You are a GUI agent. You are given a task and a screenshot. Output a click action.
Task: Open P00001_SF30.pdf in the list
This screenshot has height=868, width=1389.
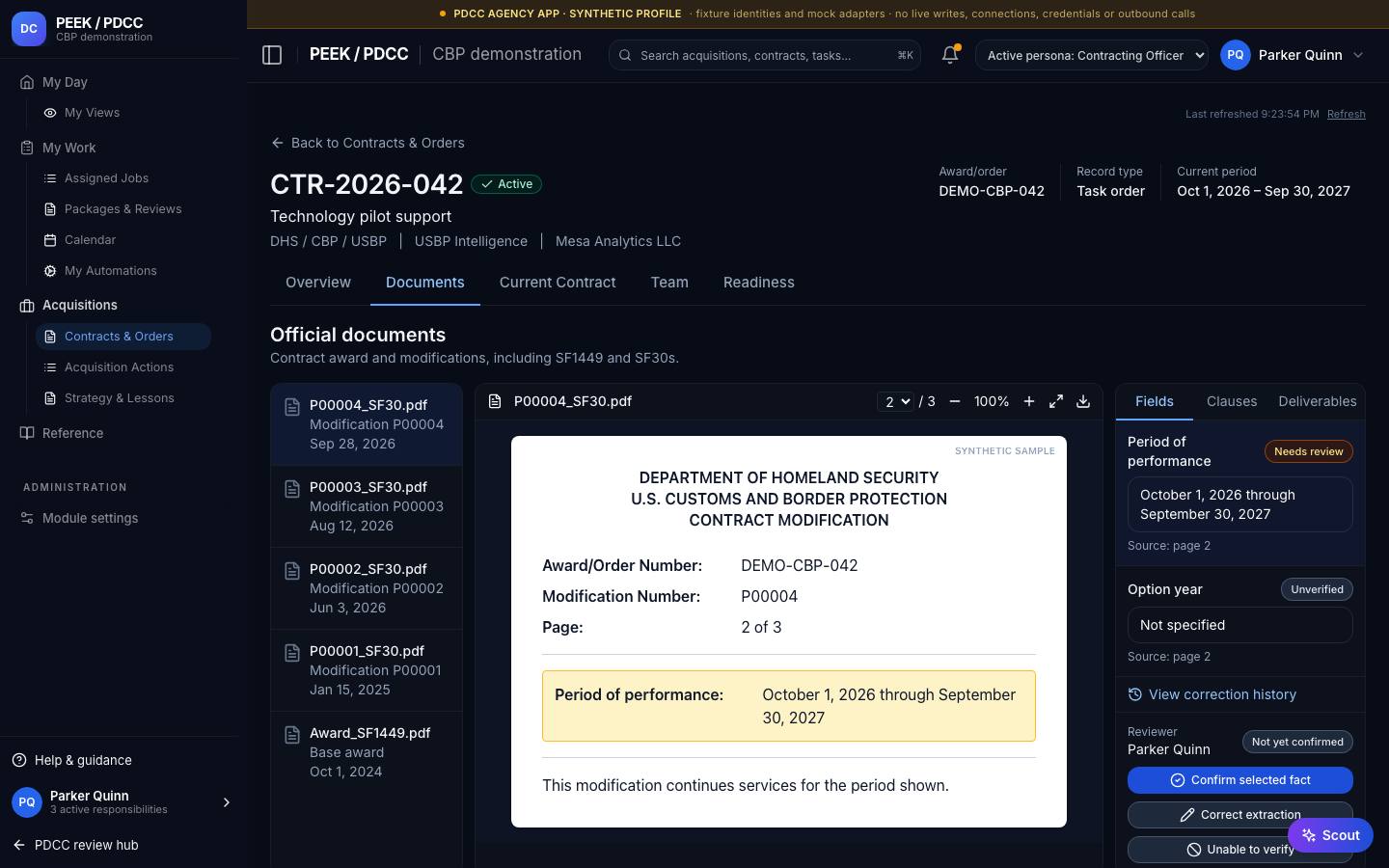coord(367,670)
